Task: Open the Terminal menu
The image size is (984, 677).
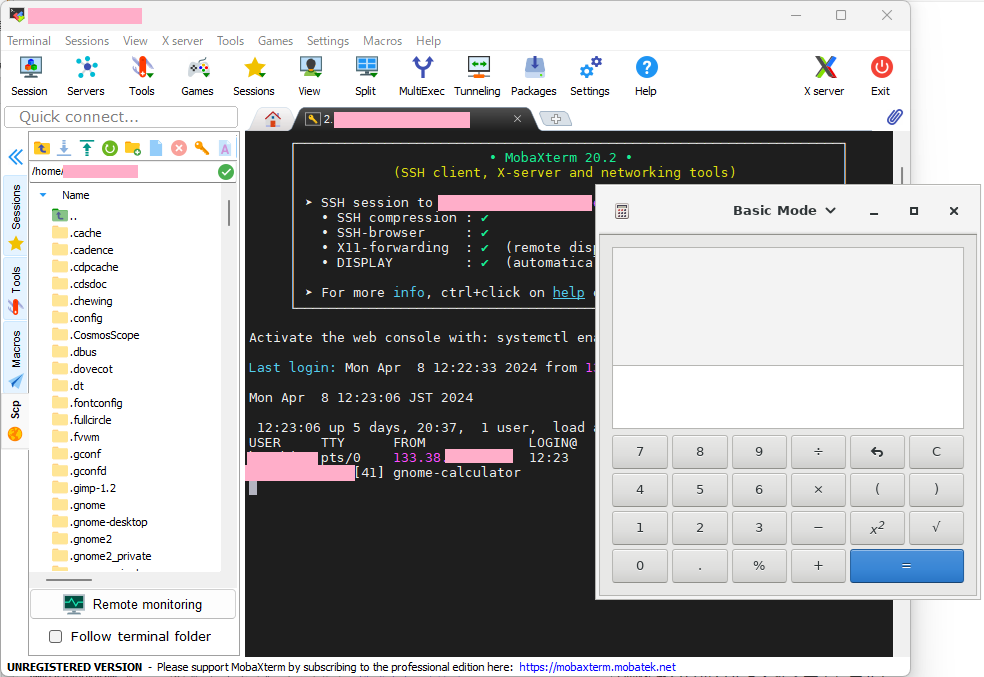Action: pos(29,41)
